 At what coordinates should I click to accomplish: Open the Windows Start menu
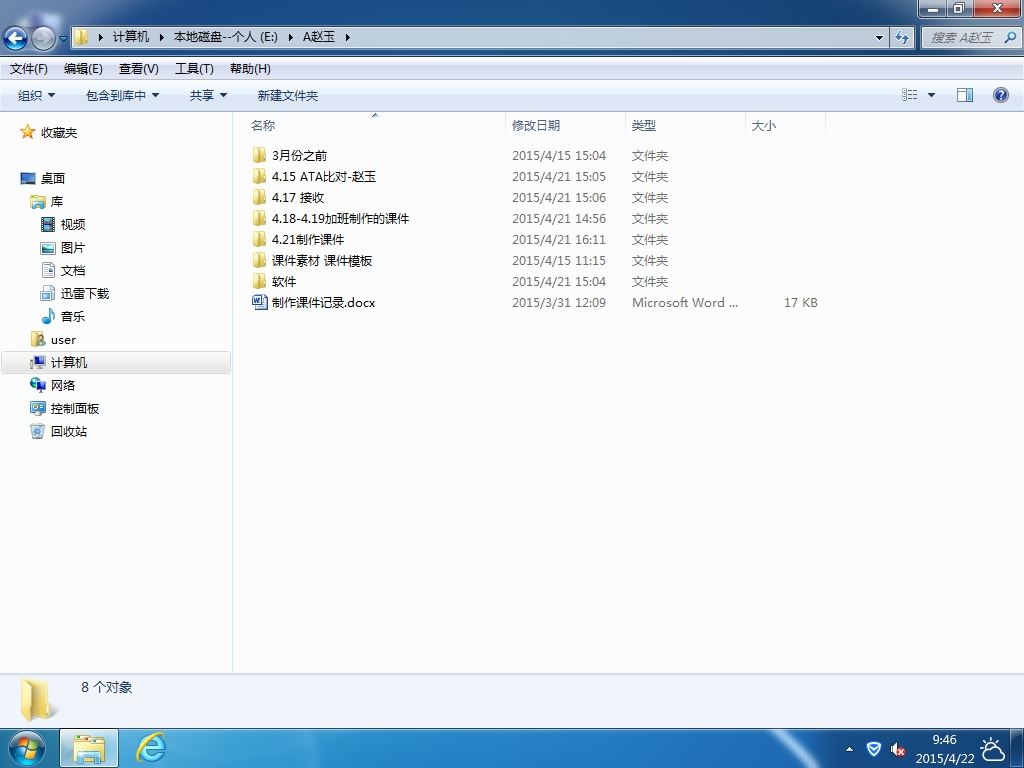[26, 748]
